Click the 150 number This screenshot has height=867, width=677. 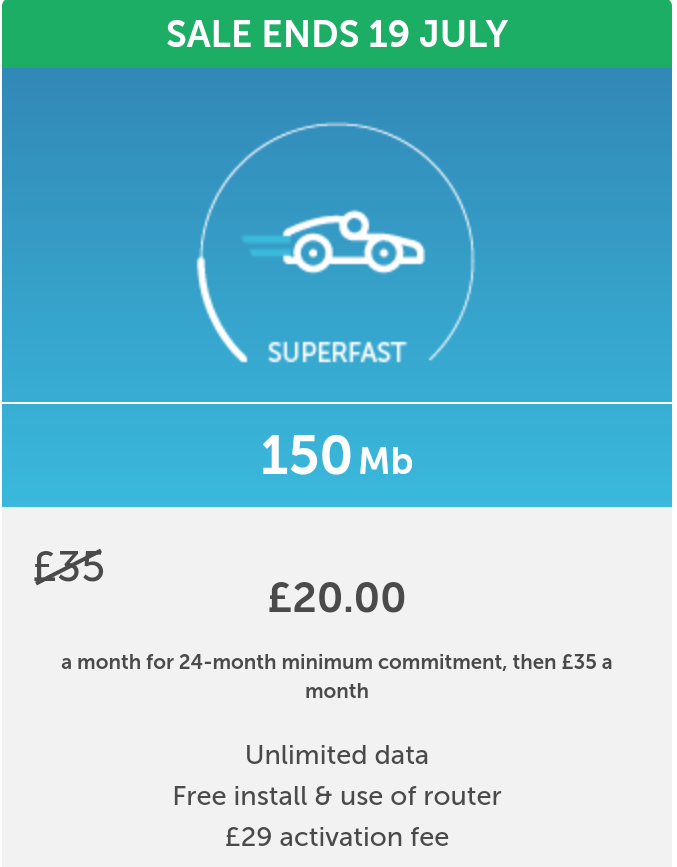click(306, 456)
